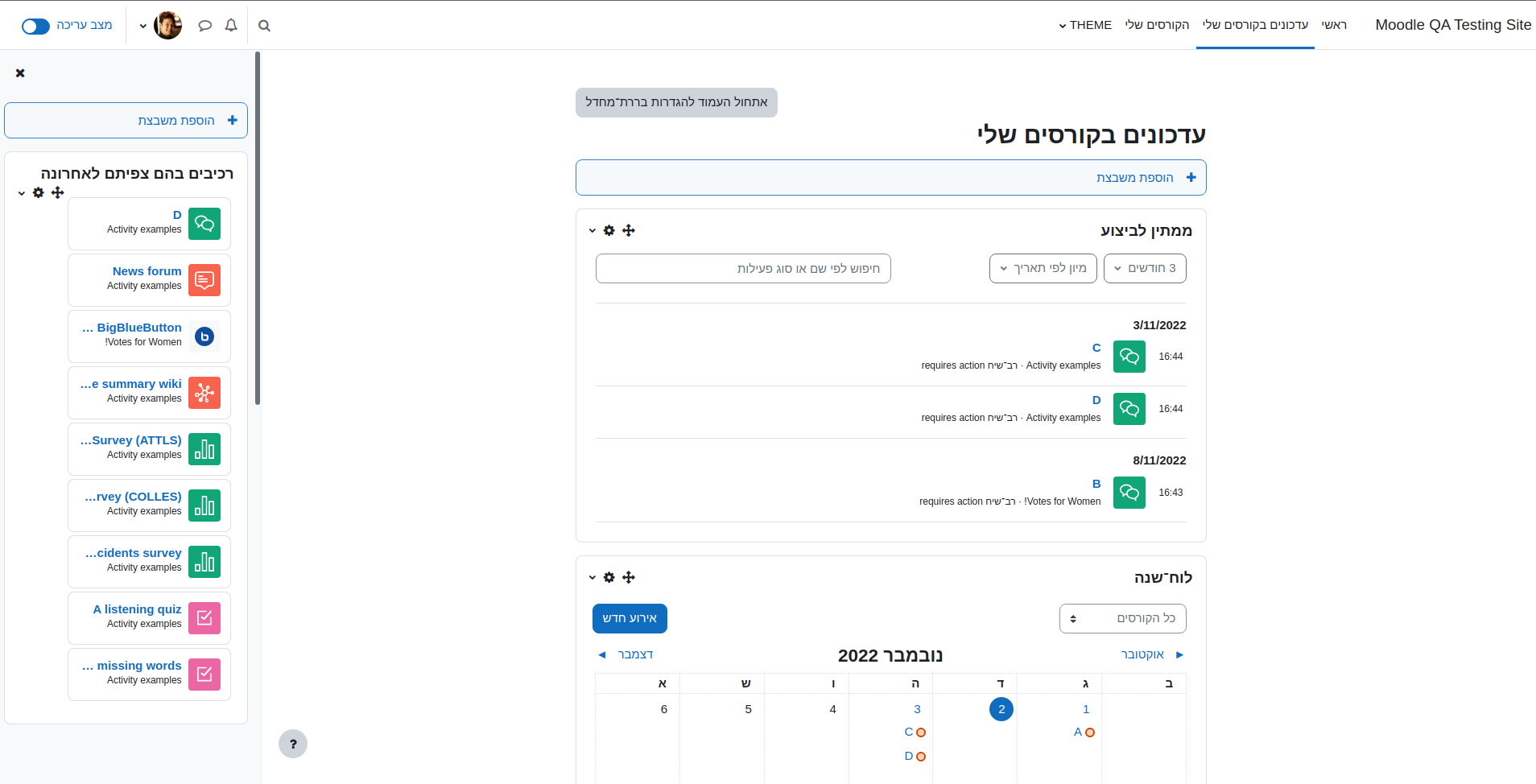This screenshot has width=1536, height=784.
Task: Go to ראשי tab
Action: point(1334,25)
